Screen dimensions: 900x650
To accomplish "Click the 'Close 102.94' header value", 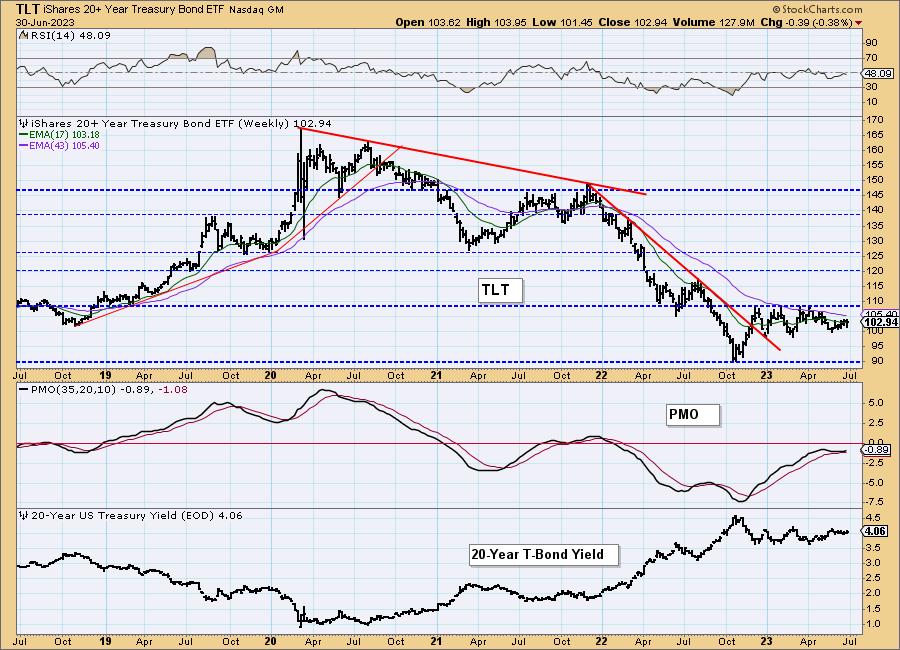I will tap(633, 22).
